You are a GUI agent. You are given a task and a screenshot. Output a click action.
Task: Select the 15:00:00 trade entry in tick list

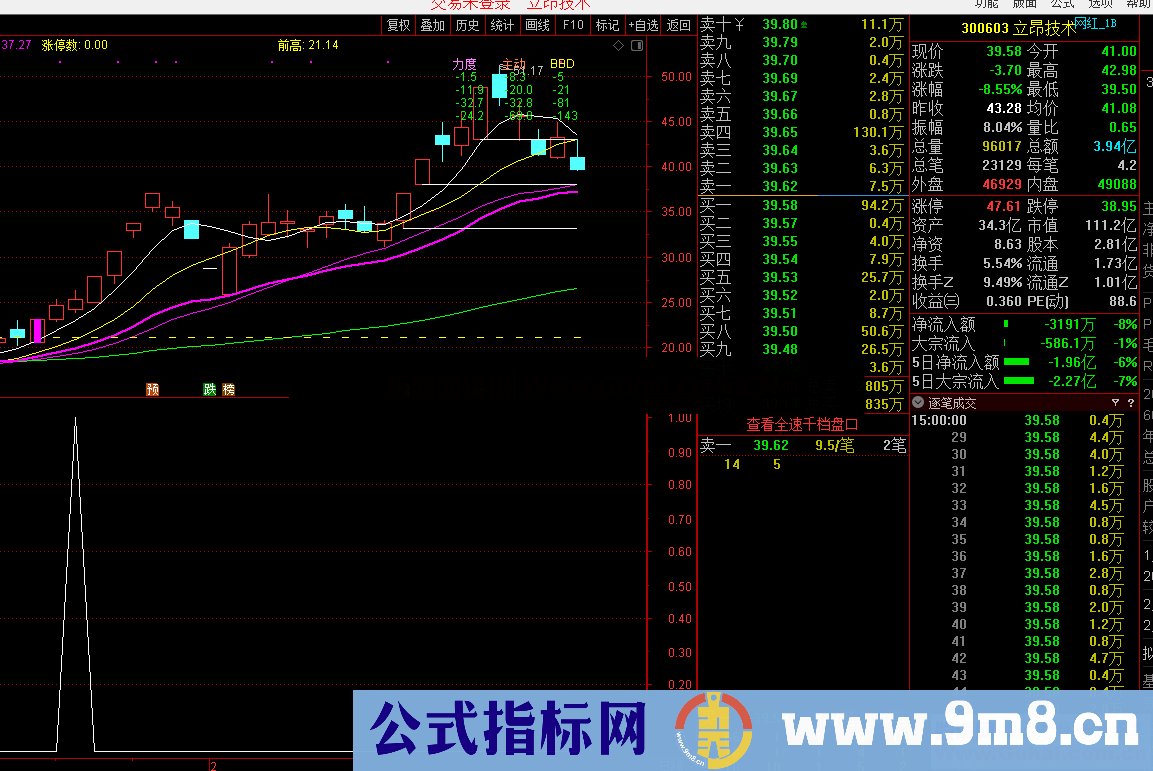937,421
